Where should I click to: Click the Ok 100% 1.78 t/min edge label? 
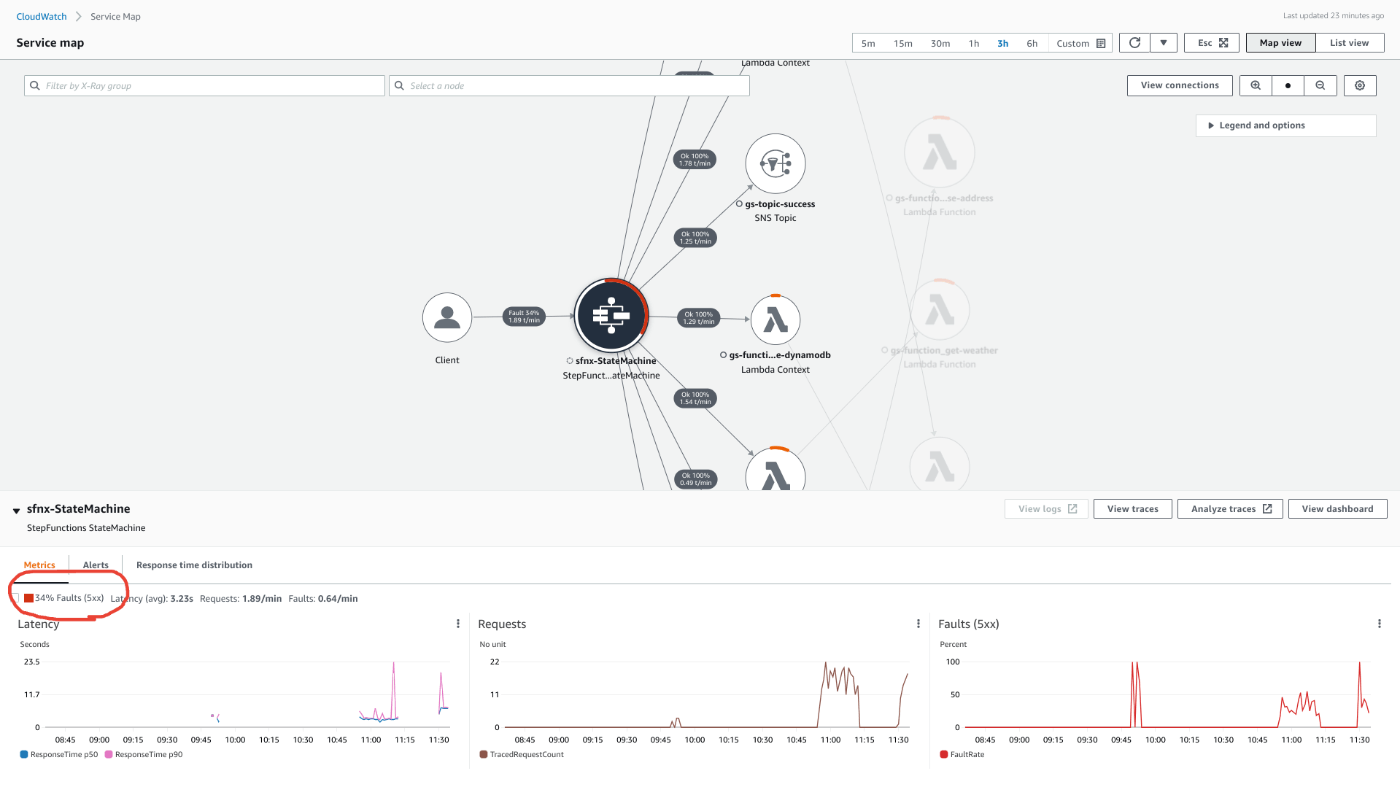coord(694,160)
